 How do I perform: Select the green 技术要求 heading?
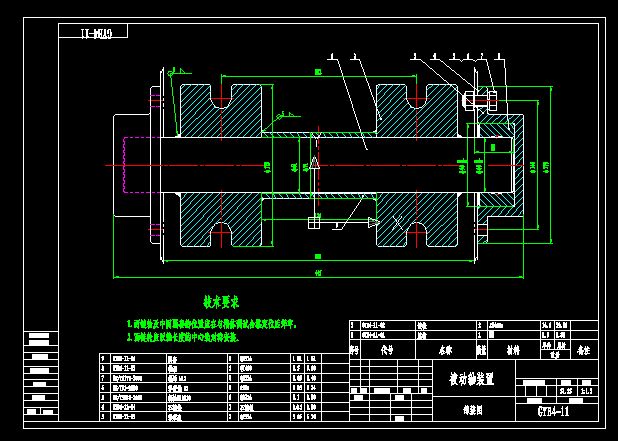[221, 302]
